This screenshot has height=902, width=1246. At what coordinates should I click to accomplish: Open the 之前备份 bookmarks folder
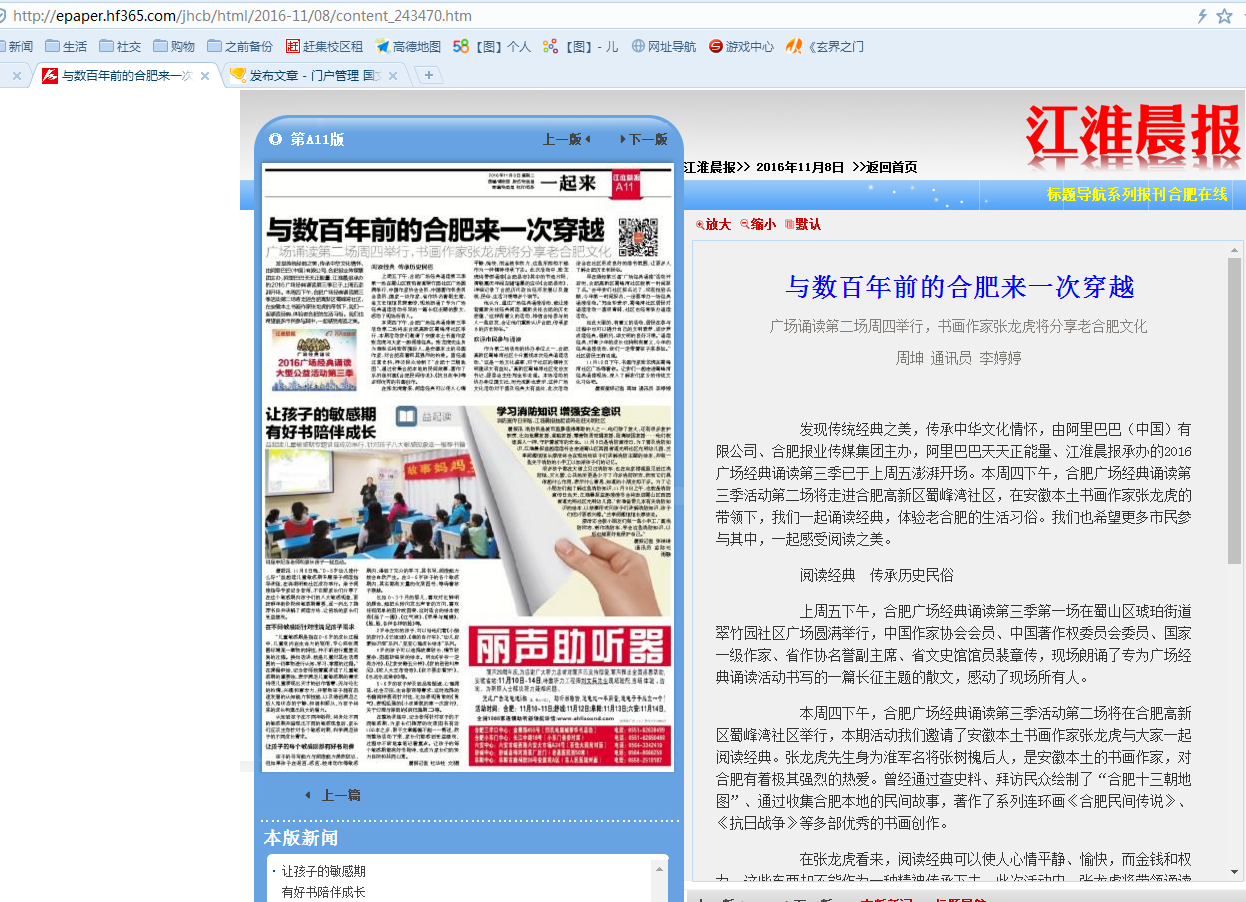[x=240, y=46]
